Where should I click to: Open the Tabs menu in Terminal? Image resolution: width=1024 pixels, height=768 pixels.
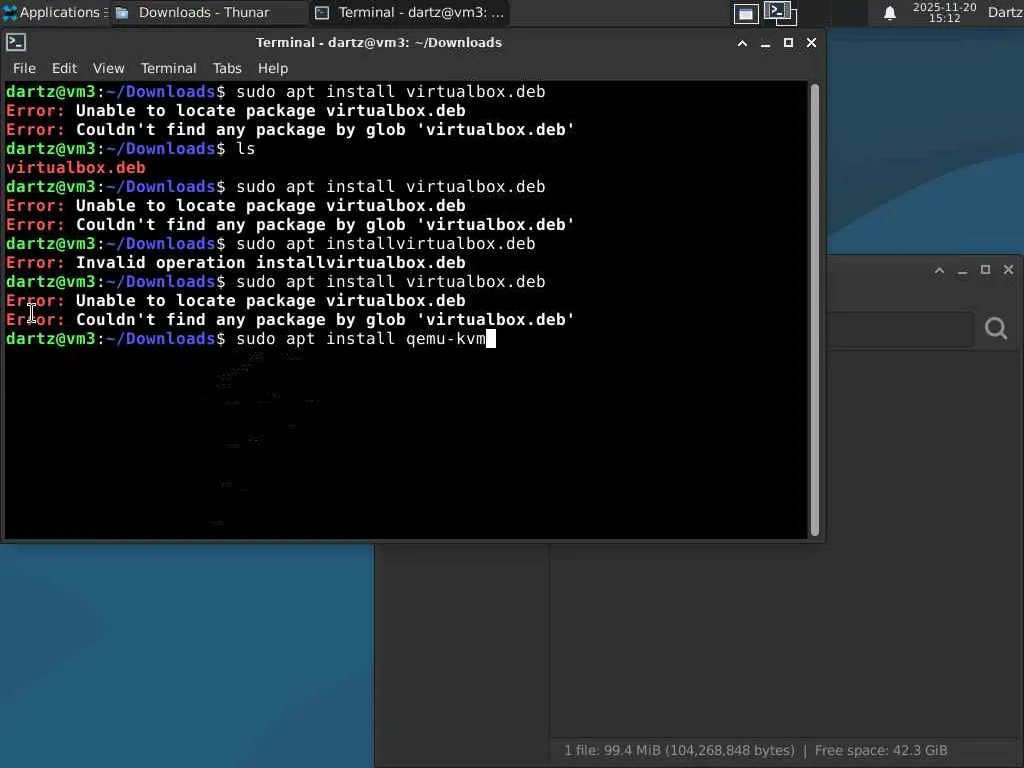[x=227, y=68]
